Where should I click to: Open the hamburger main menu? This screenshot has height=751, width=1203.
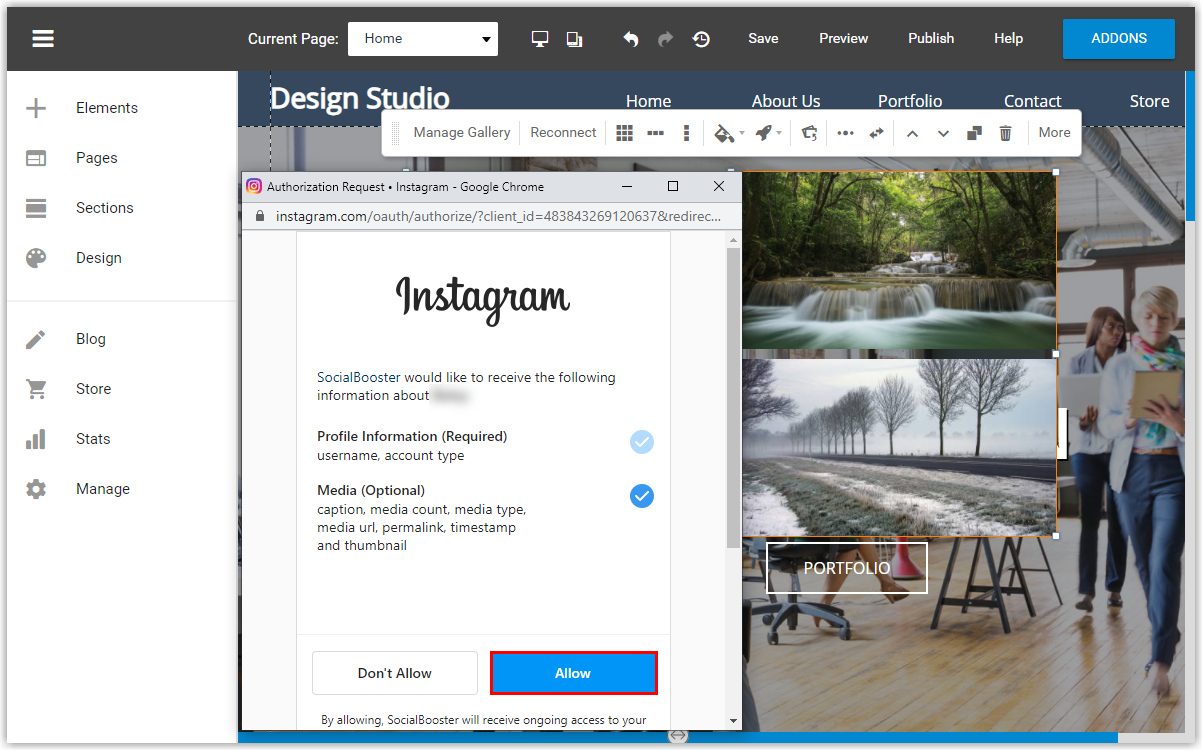click(x=43, y=39)
